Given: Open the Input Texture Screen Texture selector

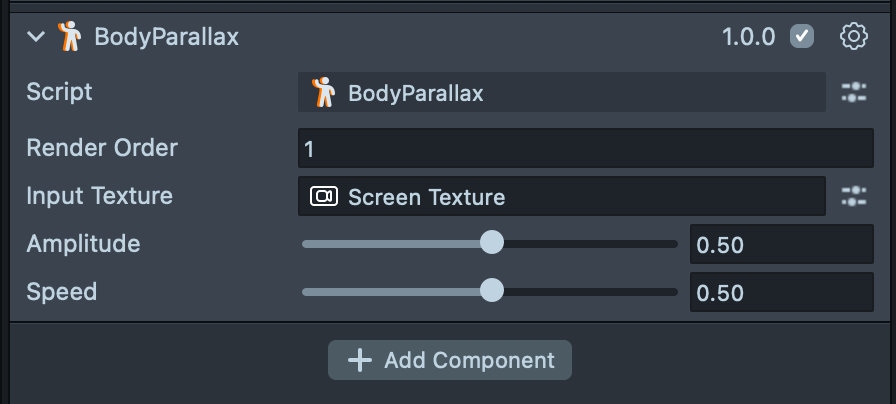Looking at the screenshot, I should coord(560,197).
